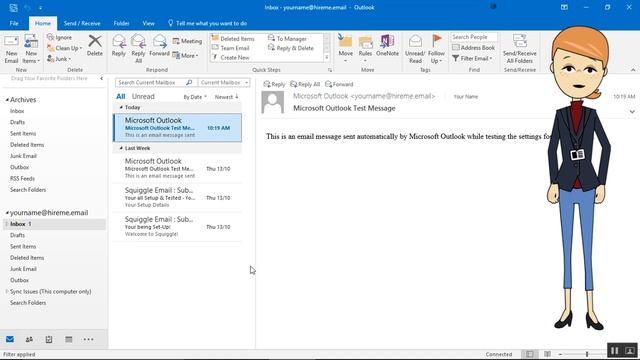The width and height of the screenshot is (640, 360).
Task: Toggle Newest sort order
Action: click(227, 97)
